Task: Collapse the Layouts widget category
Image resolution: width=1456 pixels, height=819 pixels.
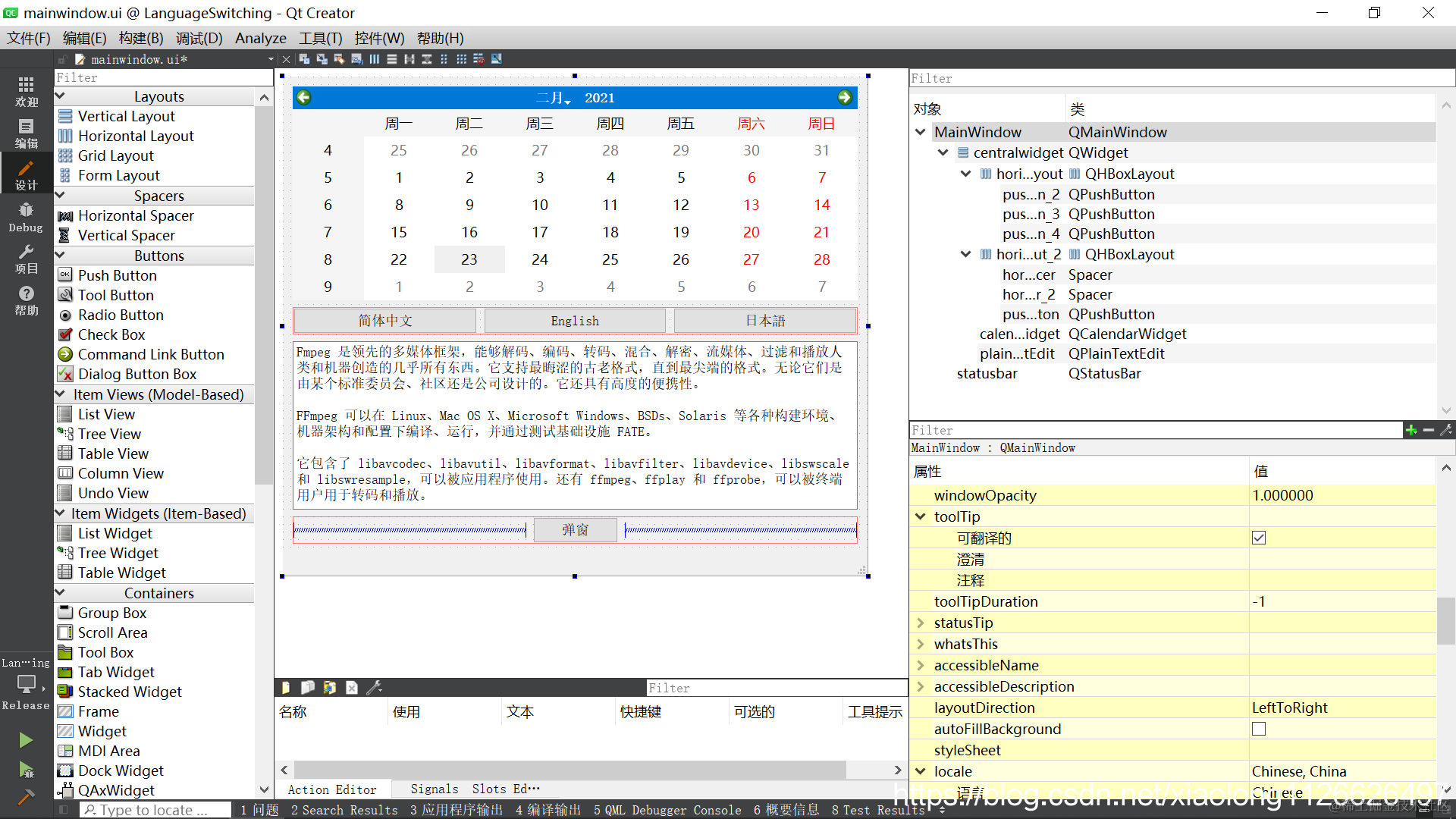Action: (x=61, y=96)
